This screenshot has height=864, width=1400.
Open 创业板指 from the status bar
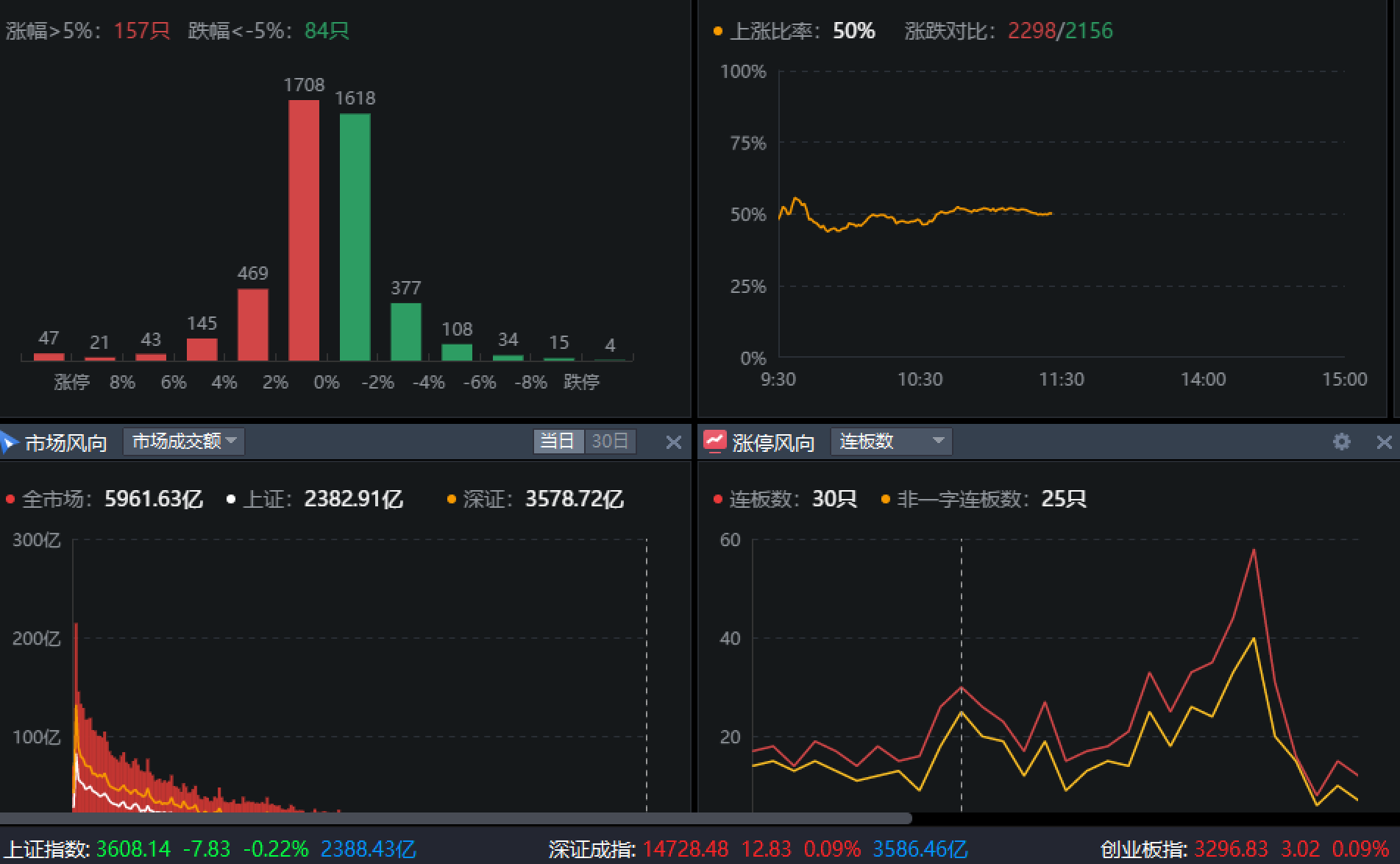click(1145, 849)
